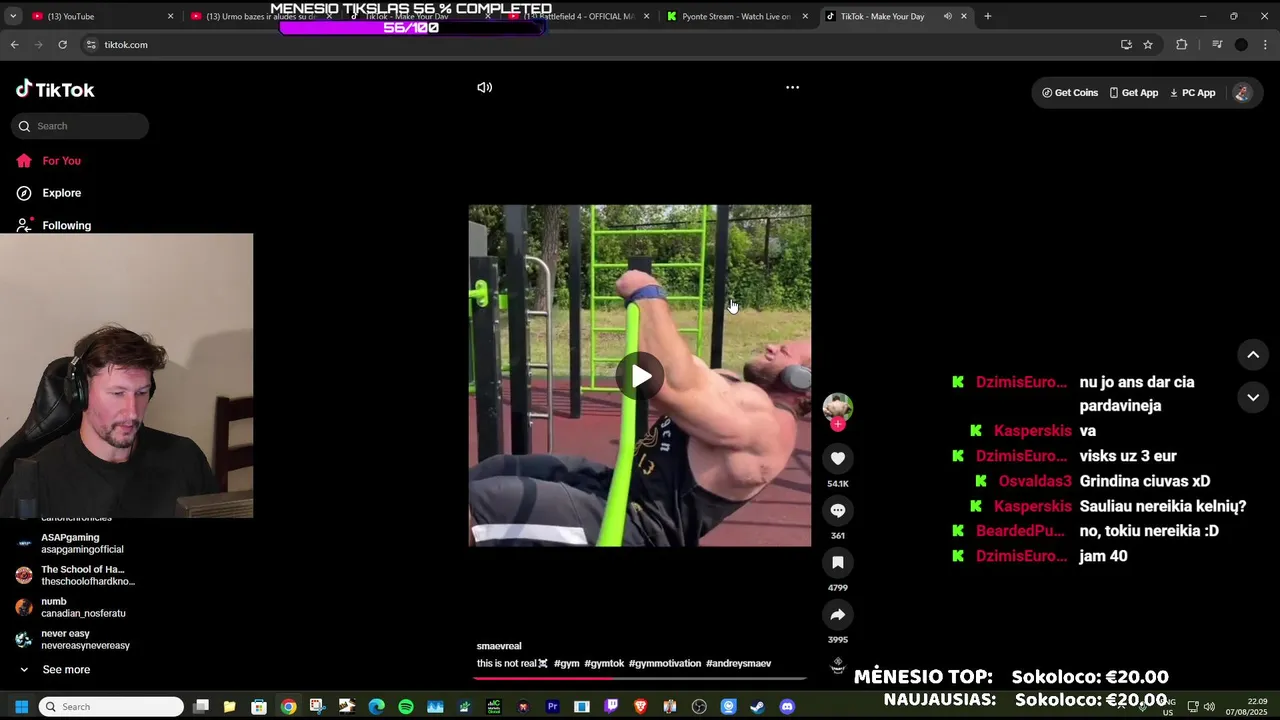Viewport: 1280px width, 720px height.
Task: Open the comments with 361 replies
Action: pyautogui.click(x=838, y=510)
